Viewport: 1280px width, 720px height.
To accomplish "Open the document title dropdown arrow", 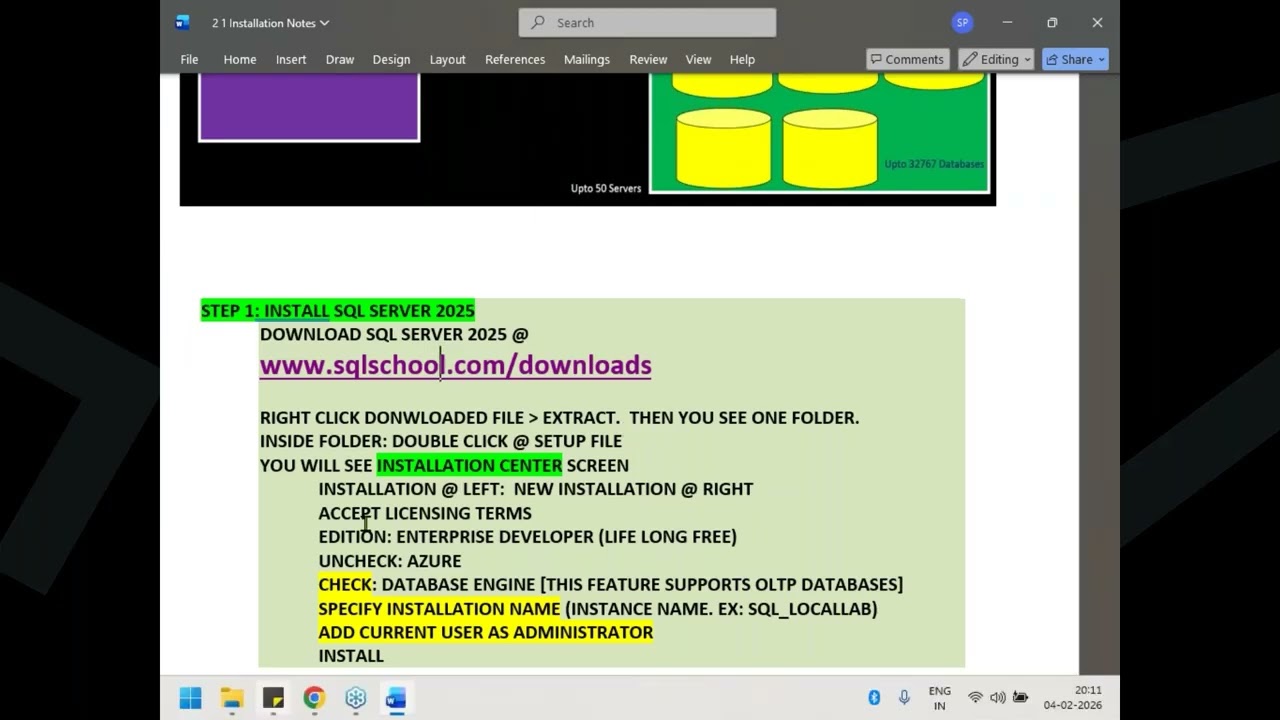I will (x=324, y=23).
